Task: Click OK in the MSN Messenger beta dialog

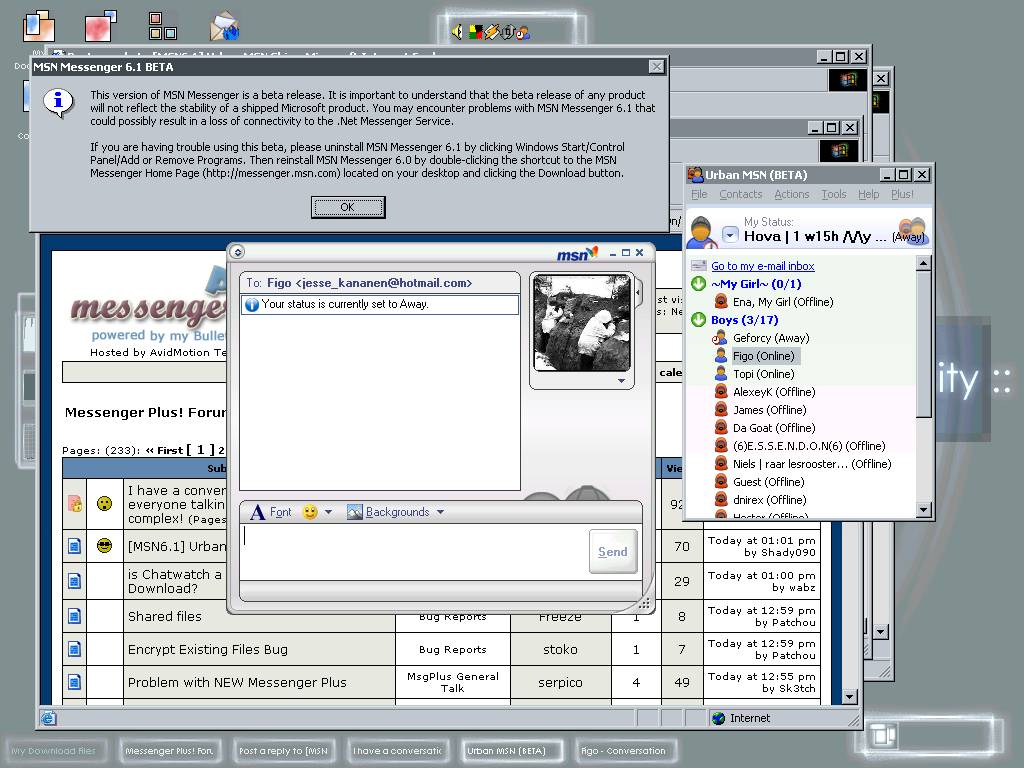Action: tap(347, 207)
